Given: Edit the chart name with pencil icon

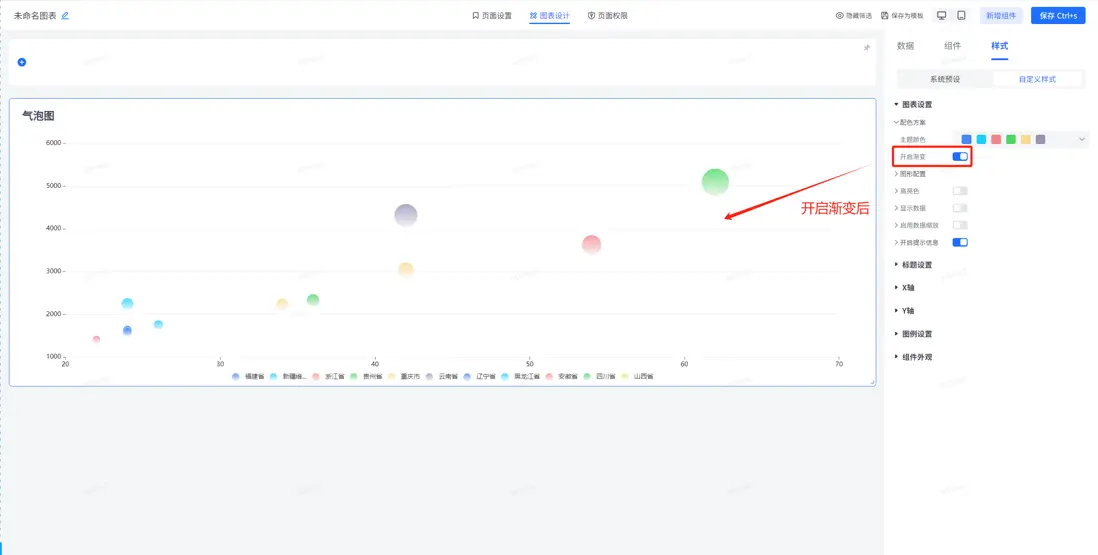Looking at the screenshot, I should 65,15.
